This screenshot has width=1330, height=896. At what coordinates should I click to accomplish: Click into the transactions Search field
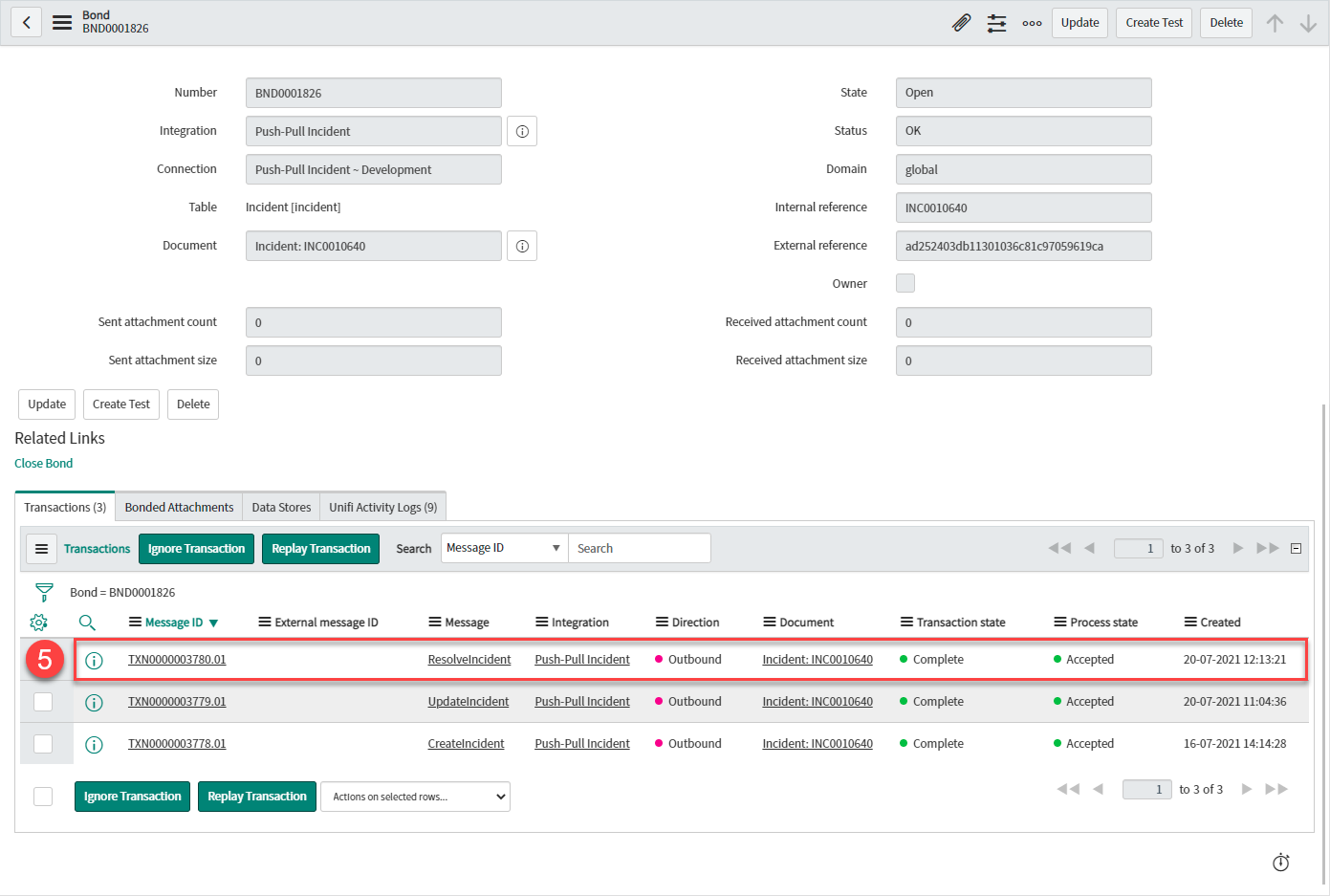(x=639, y=548)
